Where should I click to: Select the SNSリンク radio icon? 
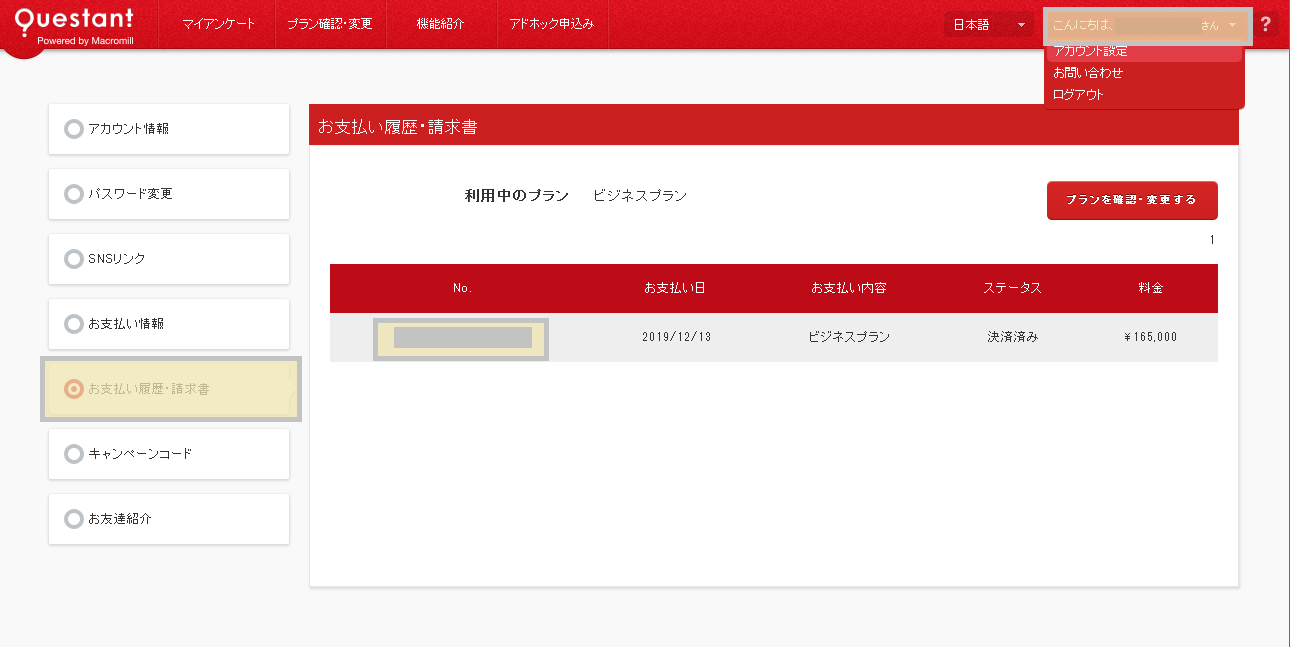(73, 259)
